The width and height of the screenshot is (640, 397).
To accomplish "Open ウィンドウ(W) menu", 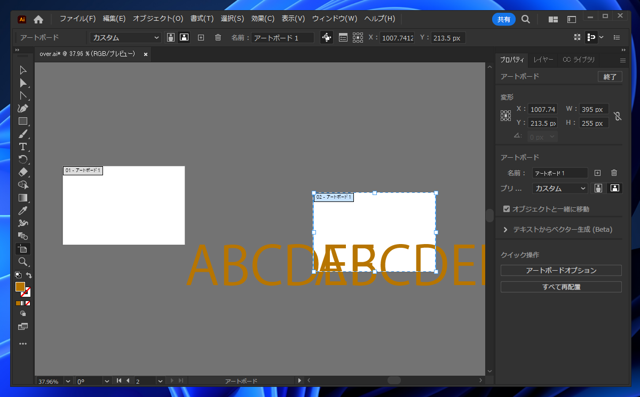I will click(x=335, y=19).
